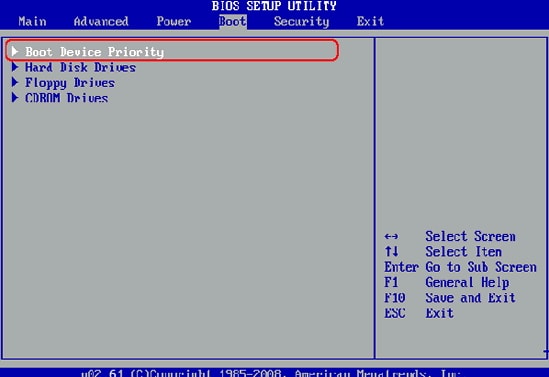This screenshot has height=377, width=549.
Task: Click the triangle beside Boot Device Priority
Action: pyautogui.click(x=15, y=51)
